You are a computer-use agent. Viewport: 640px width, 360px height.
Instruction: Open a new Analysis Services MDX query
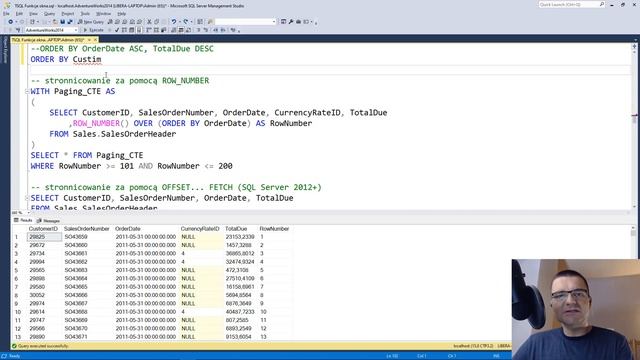pyautogui.click(x=117, y=22)
